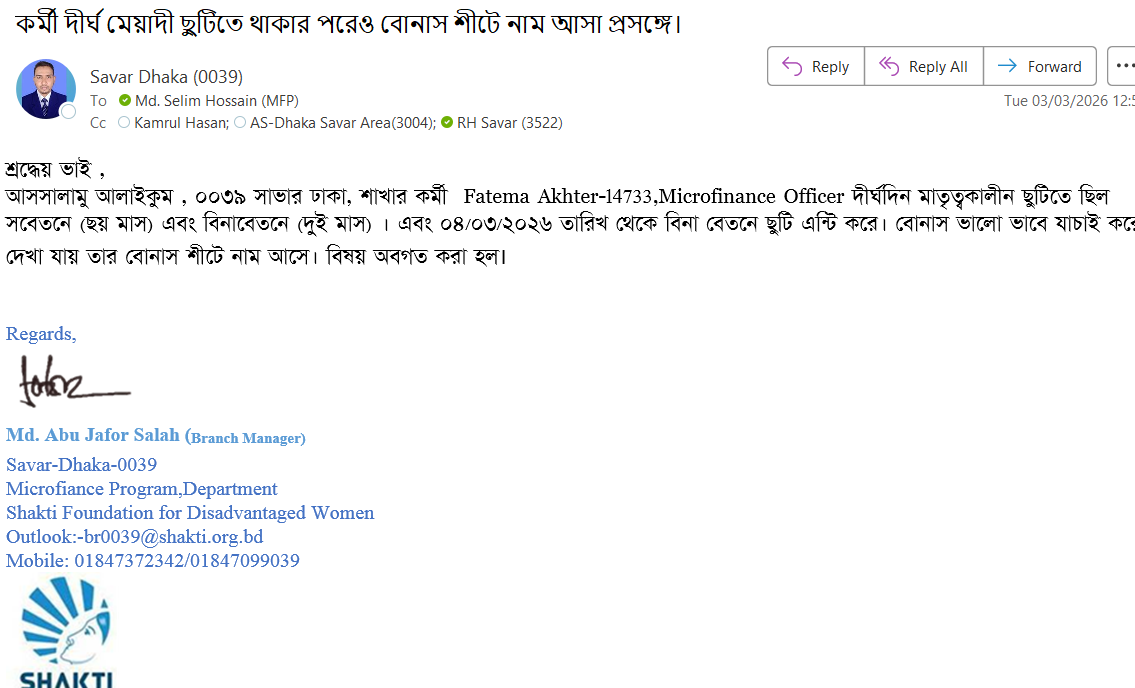The height and width of the screenshot is (688, 1135).
Task: Open the more actions ellipsis menu
Action: [x=1123, y=66]
